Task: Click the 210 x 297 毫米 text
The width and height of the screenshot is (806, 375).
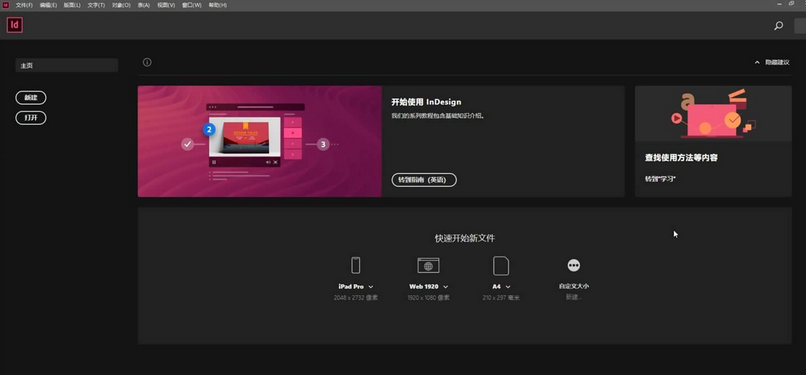Action: click(x=501, y=297)
